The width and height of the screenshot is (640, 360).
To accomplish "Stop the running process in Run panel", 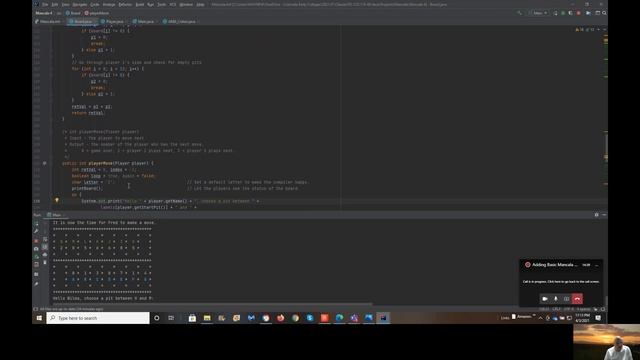I will pyautogui.click(x=36, y=241).
